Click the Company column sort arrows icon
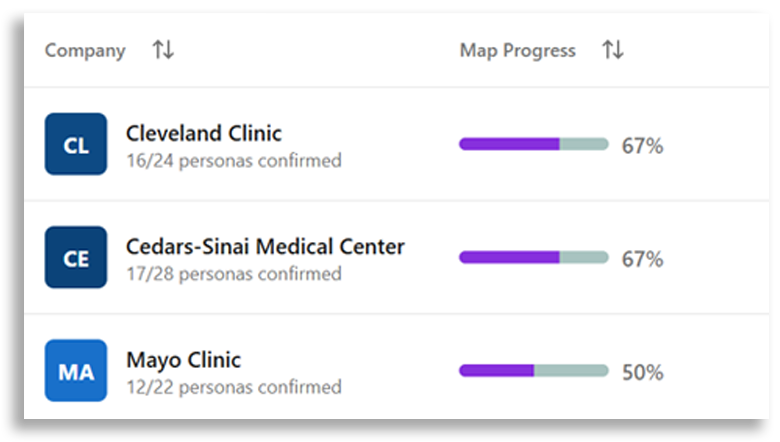 pyautogui.click(x=163, y=50)
